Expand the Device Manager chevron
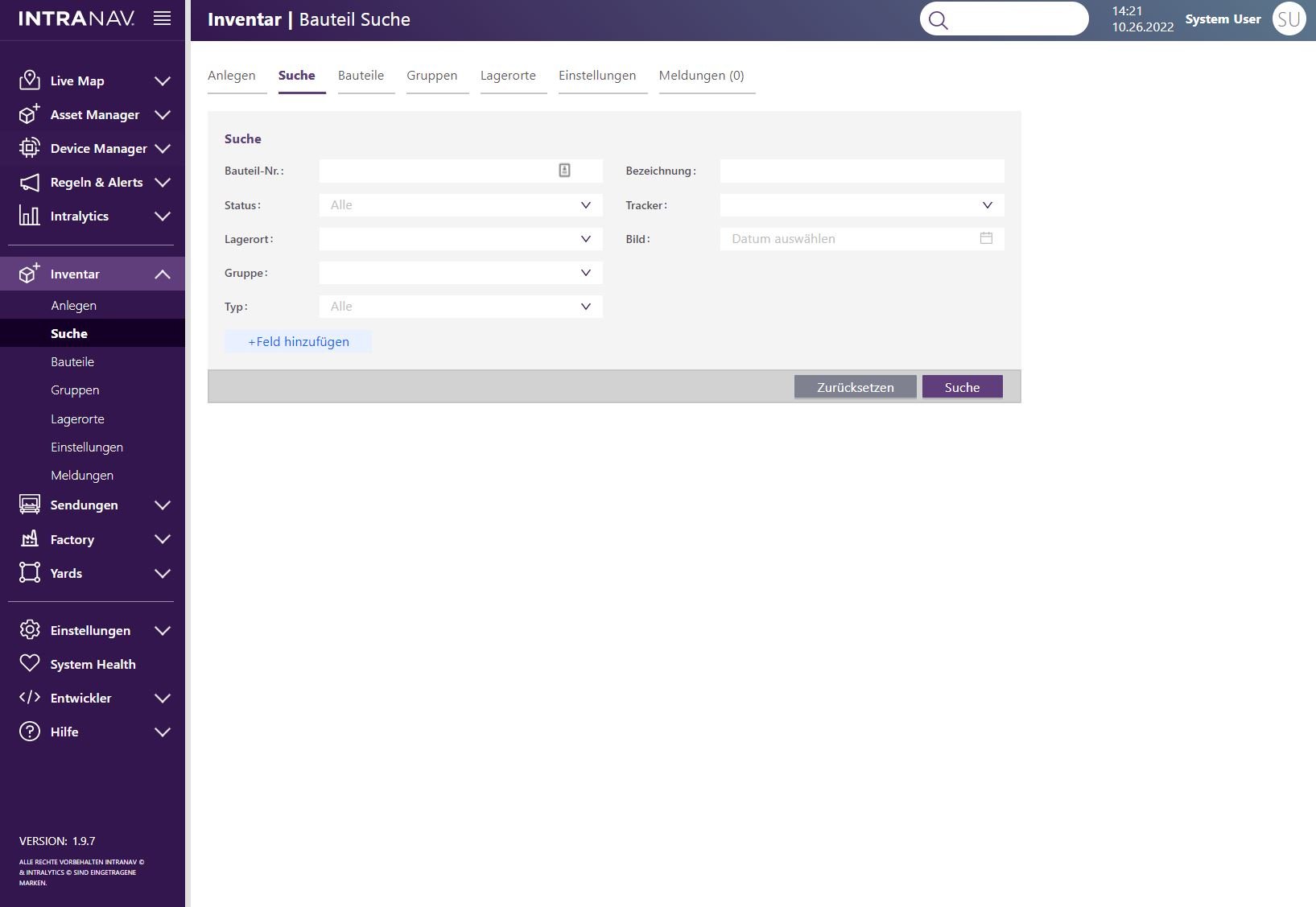Viewport: 1316px width, 907px height. [x=163, y=148]
